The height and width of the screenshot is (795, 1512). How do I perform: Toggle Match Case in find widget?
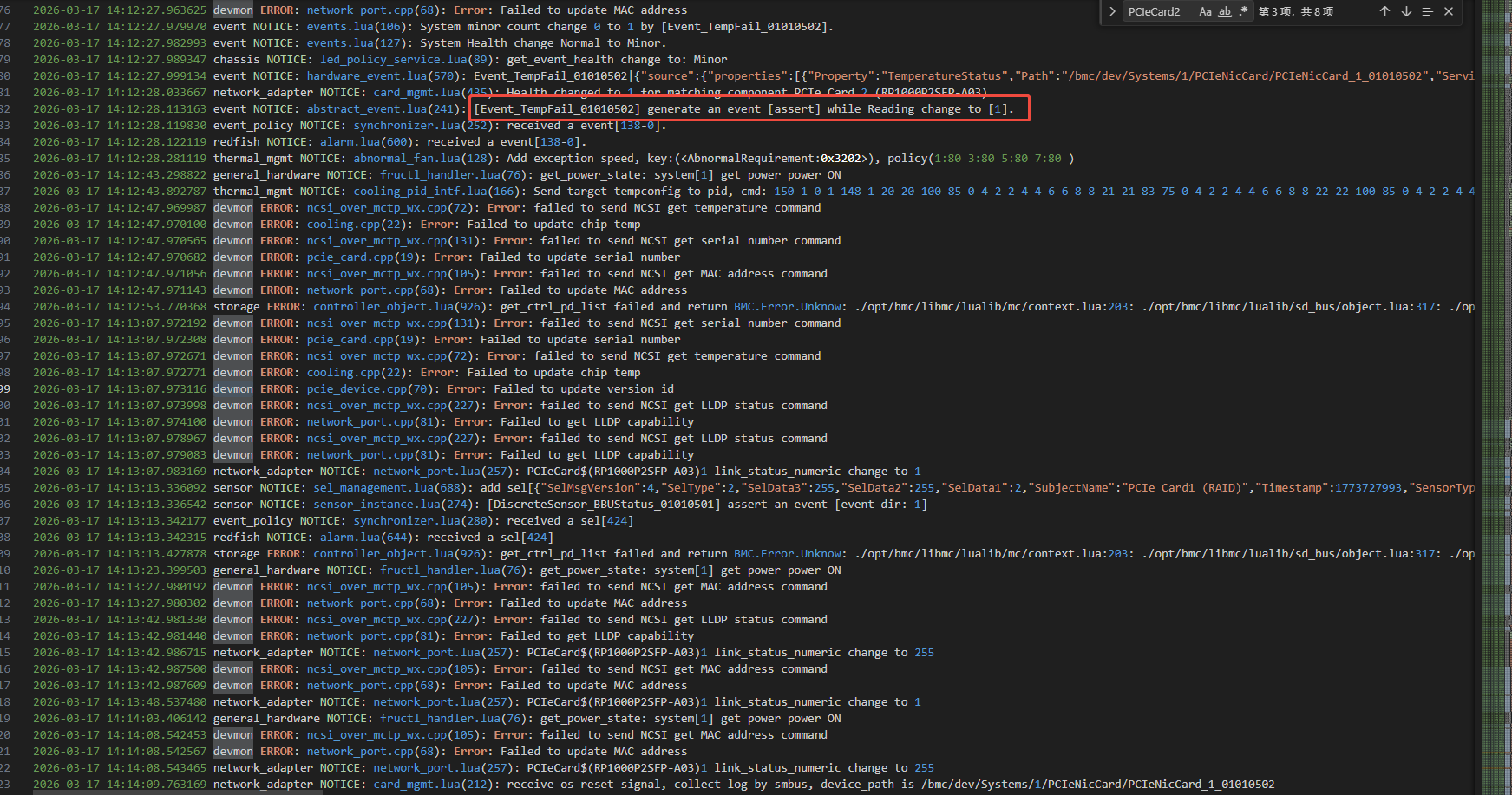click(x=1205, y=11)
